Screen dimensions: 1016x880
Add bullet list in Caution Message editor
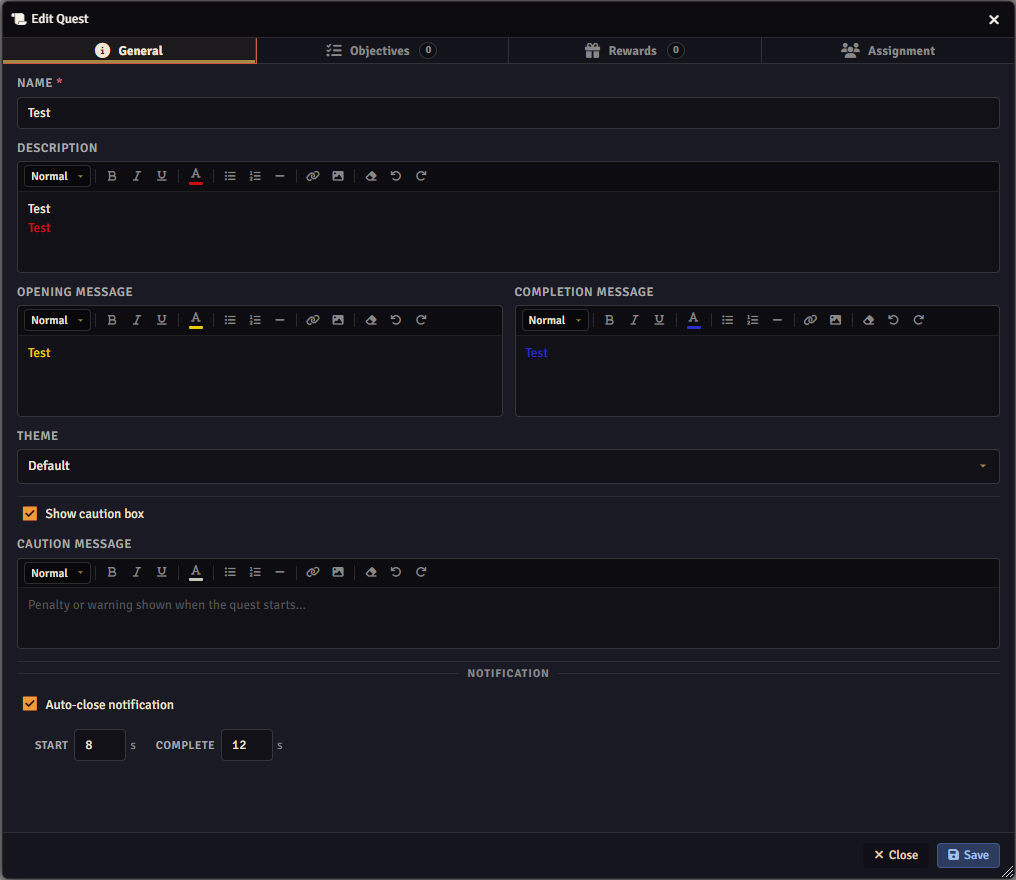point(230,572)
